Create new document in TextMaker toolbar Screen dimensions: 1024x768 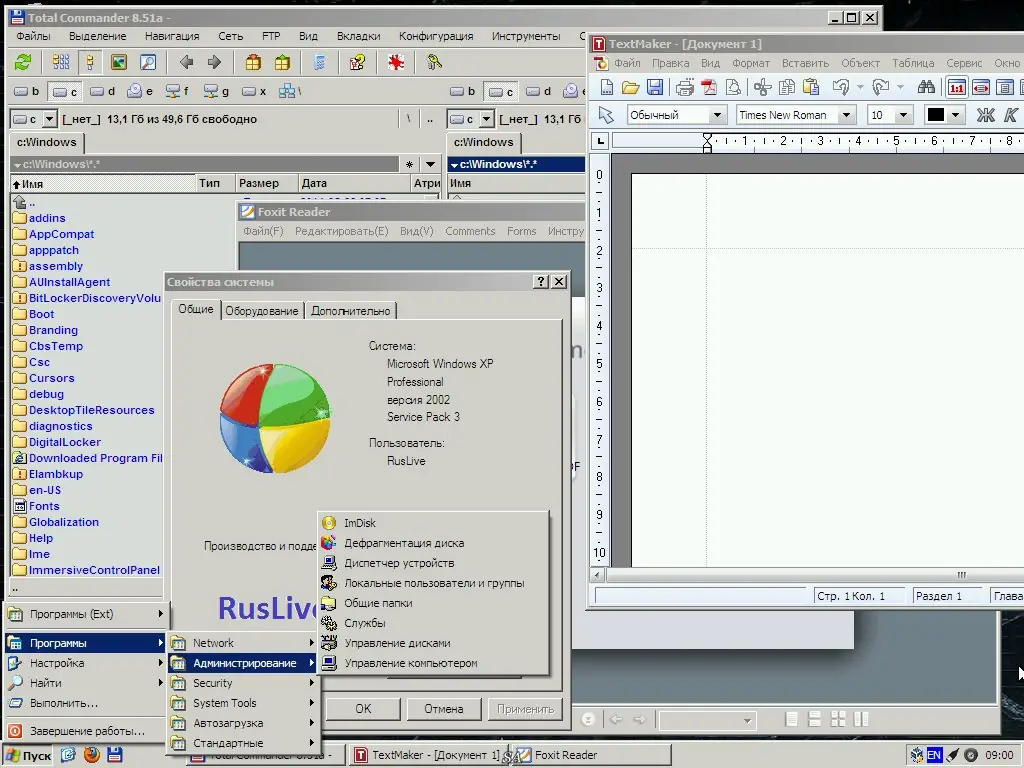[x=607, y=87]
